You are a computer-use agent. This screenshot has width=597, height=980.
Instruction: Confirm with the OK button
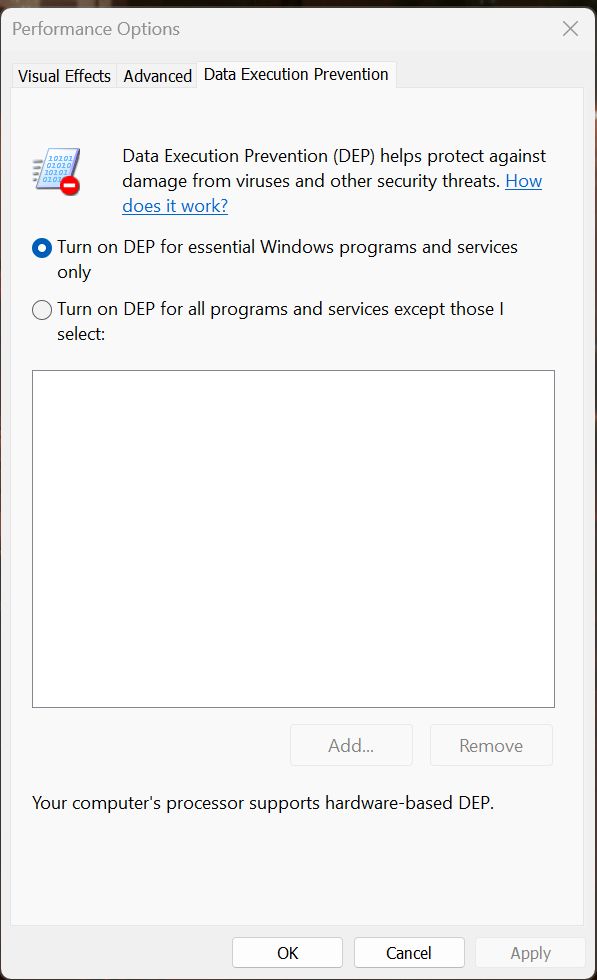pyautogui.click(x=288, y=953)
